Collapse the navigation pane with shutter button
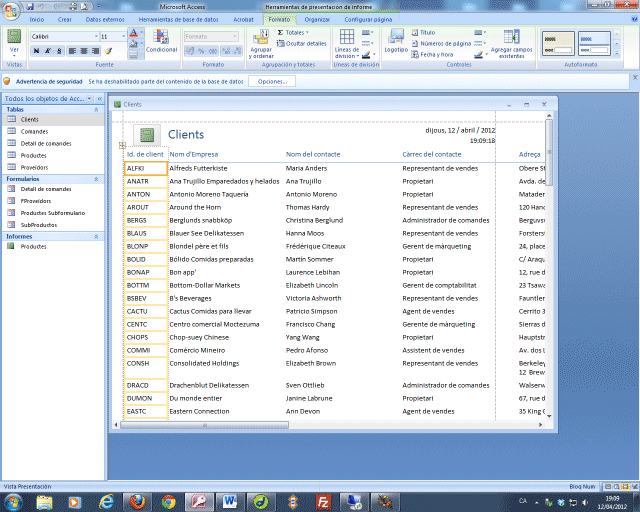This screenshot has width=640, height=512. (100, 98)
